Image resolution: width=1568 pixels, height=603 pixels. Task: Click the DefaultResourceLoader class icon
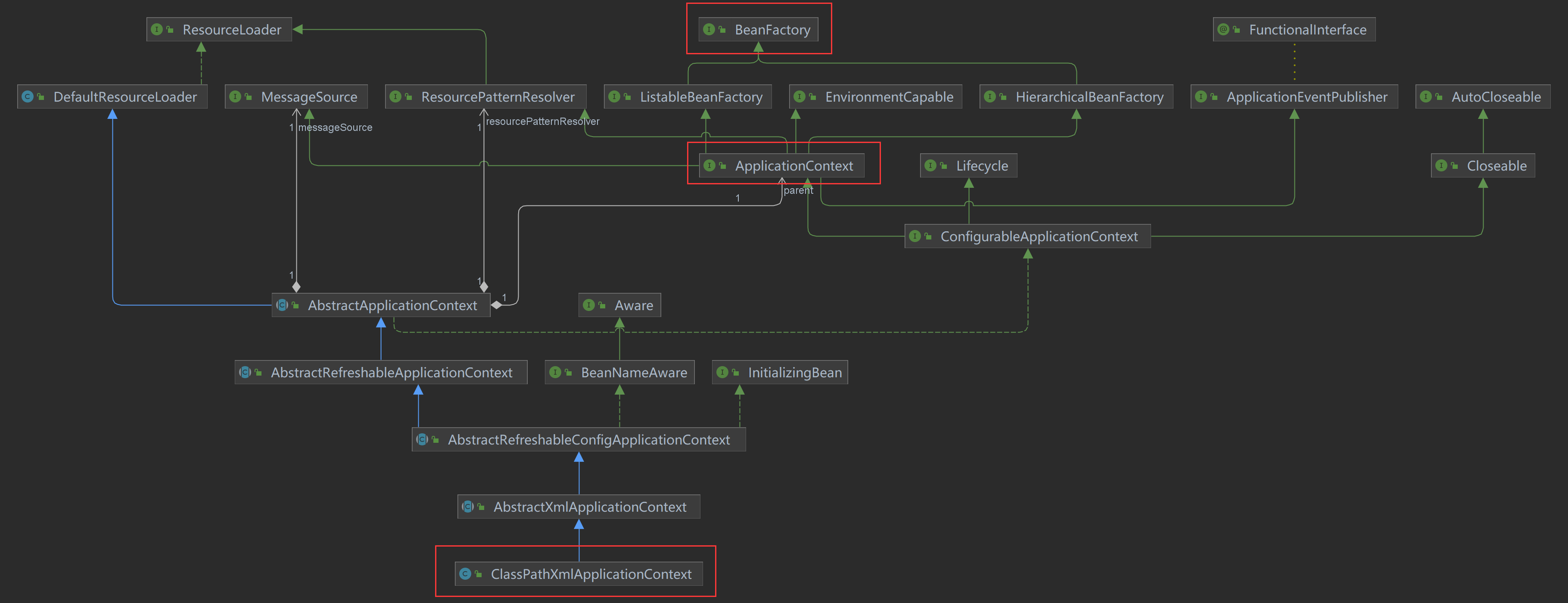(28, 97)
